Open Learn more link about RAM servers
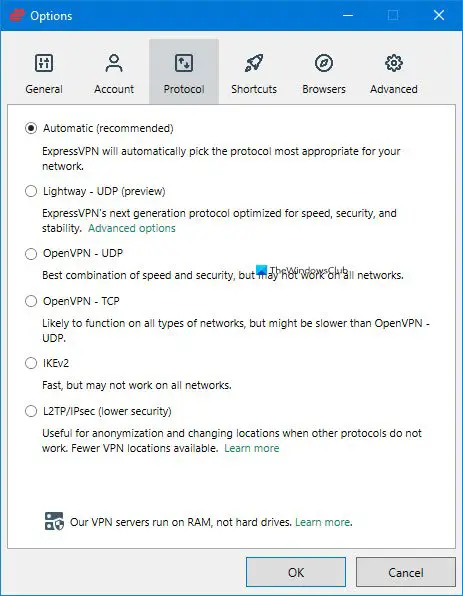Viewport: 463px width, 596px height. point(323,522)
